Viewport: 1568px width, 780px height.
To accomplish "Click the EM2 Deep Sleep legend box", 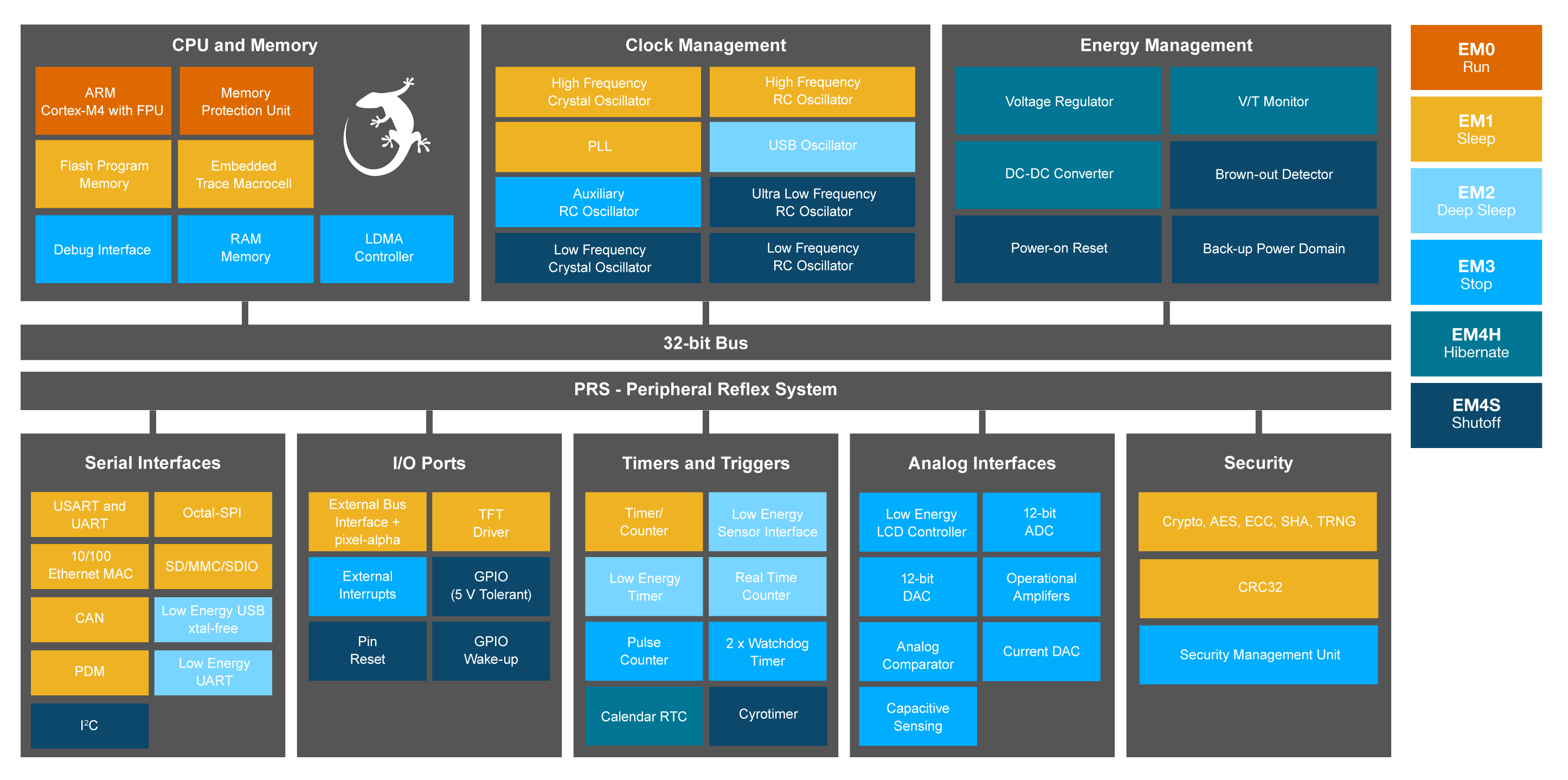I will (1475, 201).
